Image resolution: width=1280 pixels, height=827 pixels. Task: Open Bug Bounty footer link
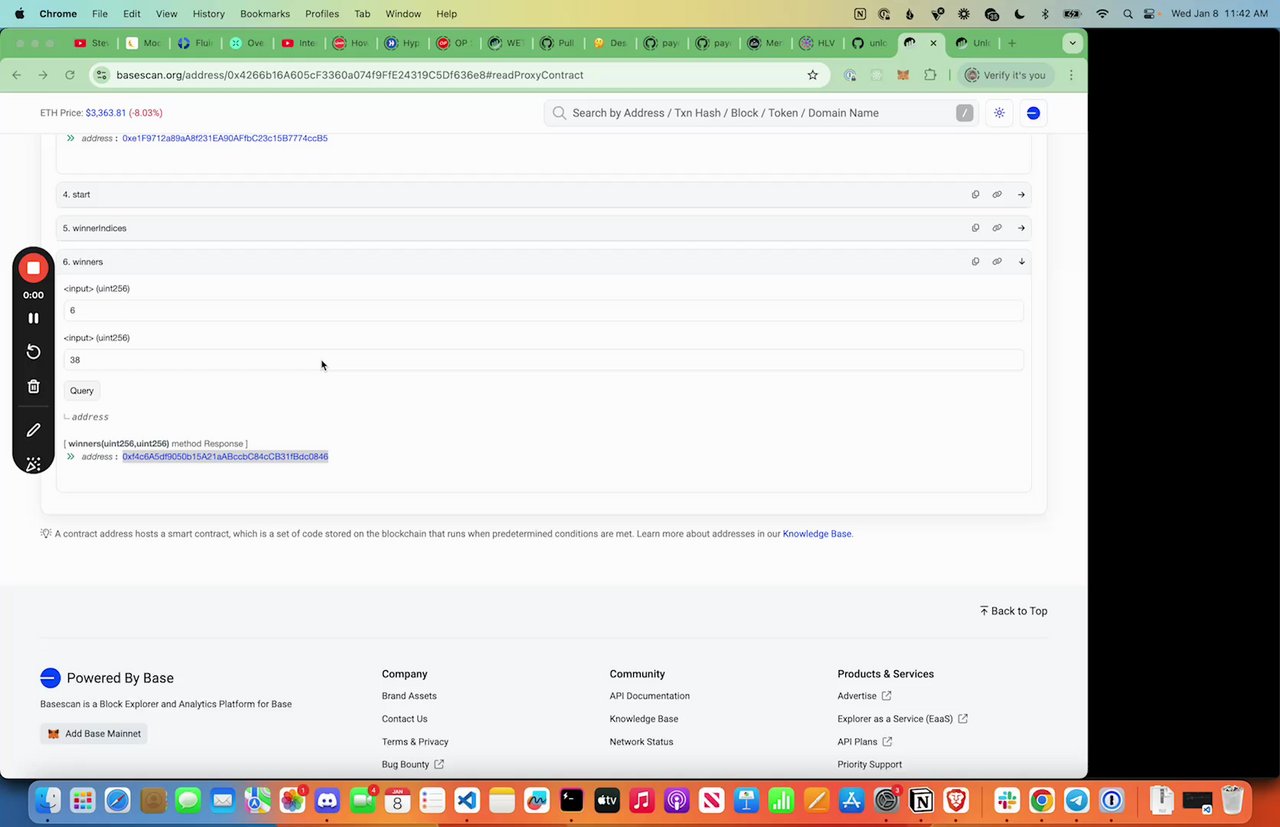point(412,765)
